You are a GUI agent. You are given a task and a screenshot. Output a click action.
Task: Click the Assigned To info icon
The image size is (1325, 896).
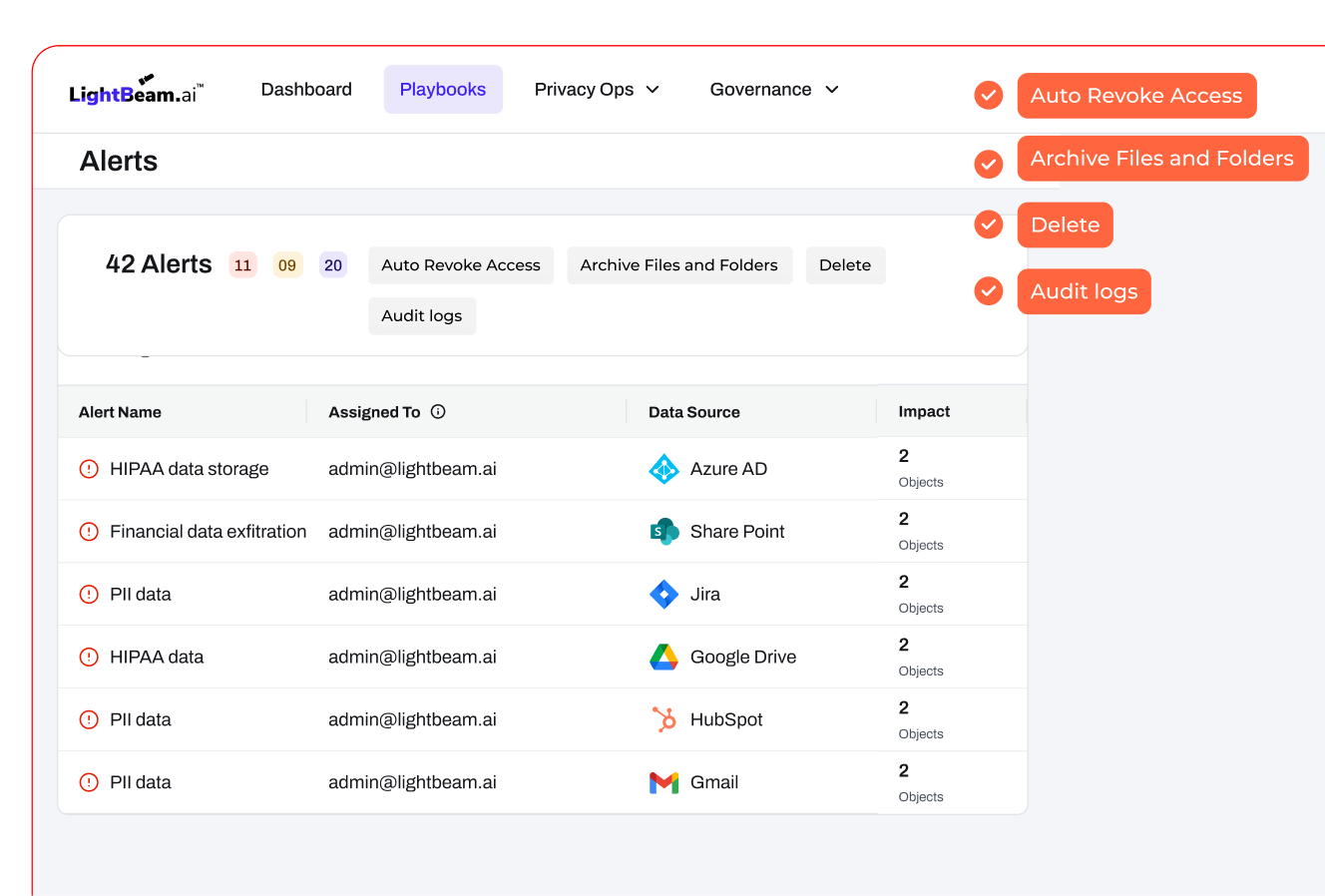pos(438,412)
